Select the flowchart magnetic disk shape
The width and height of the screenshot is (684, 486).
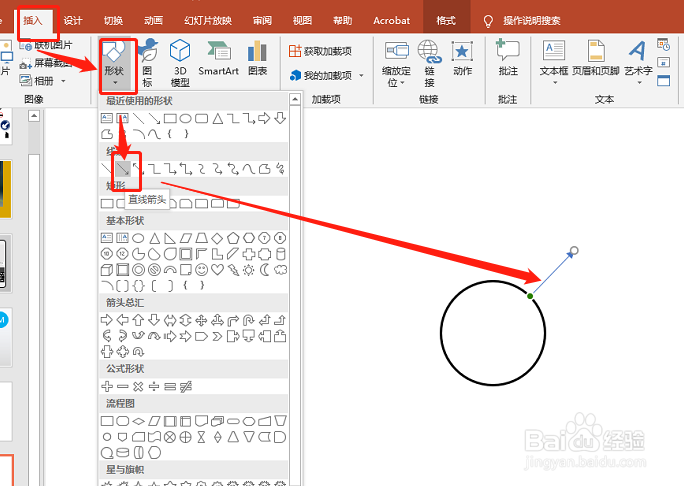[x=123, y=452]
